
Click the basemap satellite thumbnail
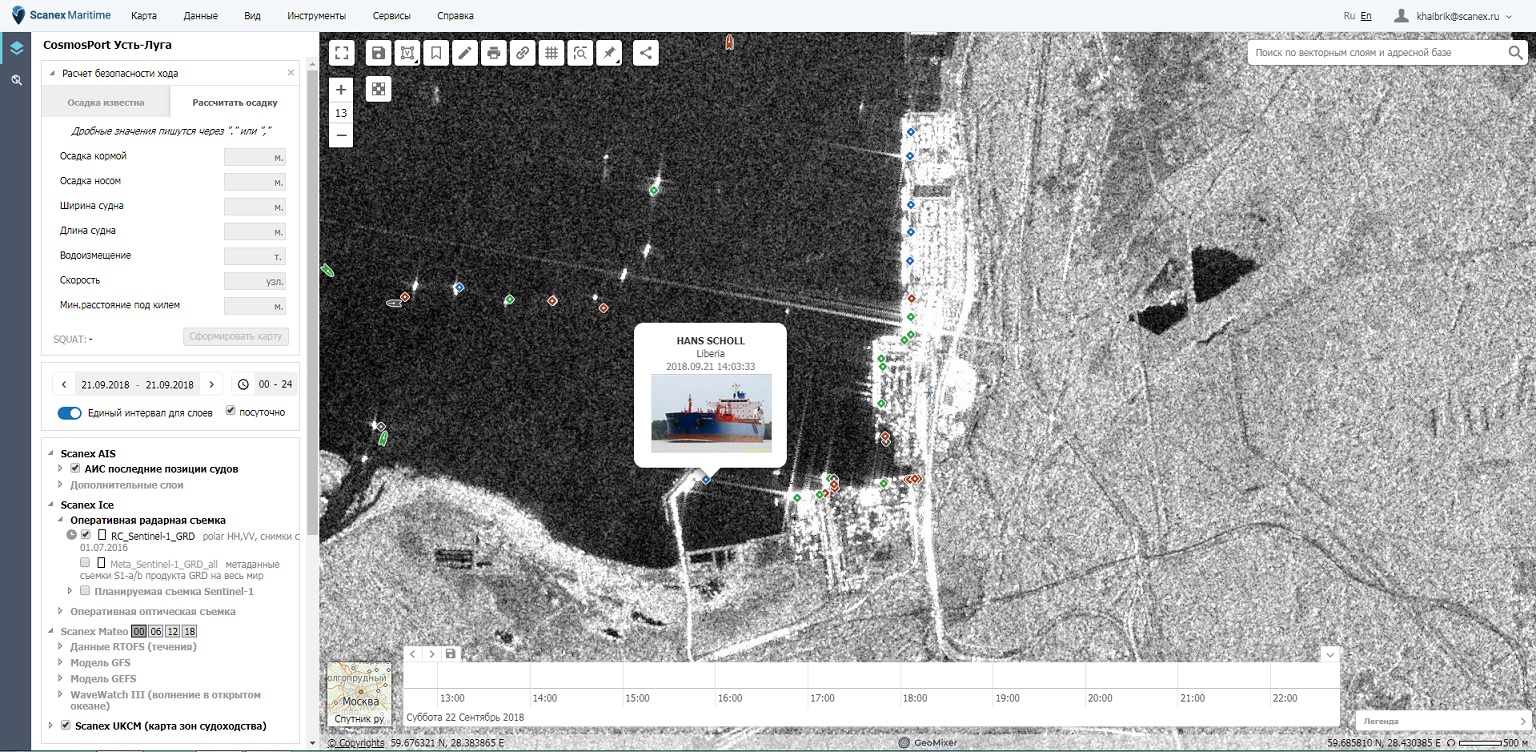359,694
